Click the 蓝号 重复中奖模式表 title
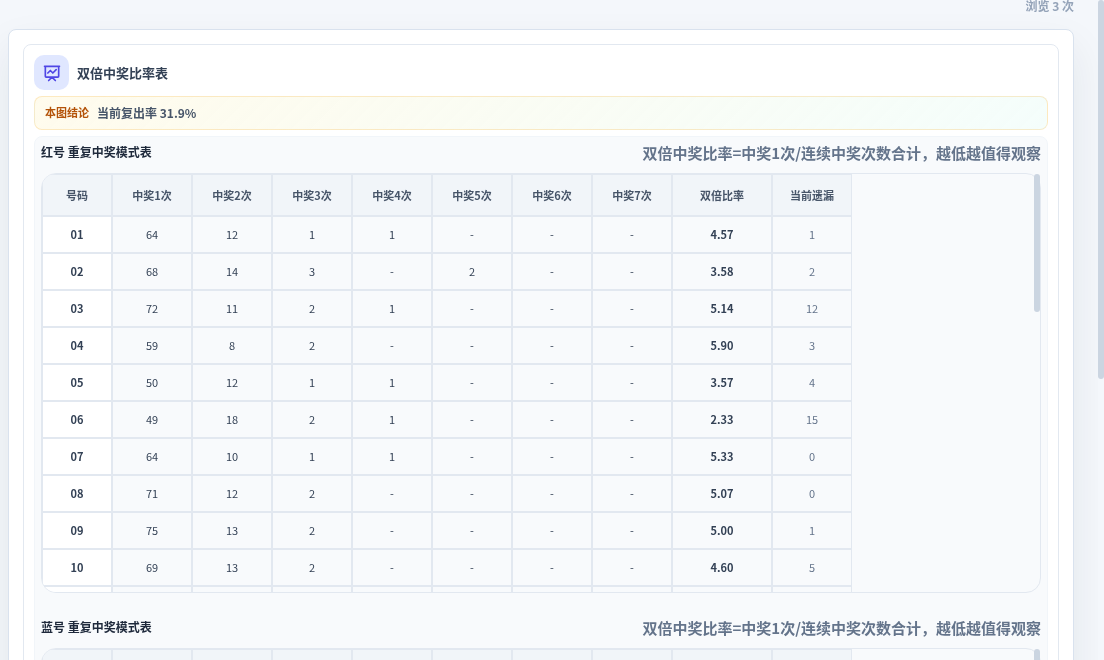Viewport: 1104px width, 660px height. click(96, 627)
